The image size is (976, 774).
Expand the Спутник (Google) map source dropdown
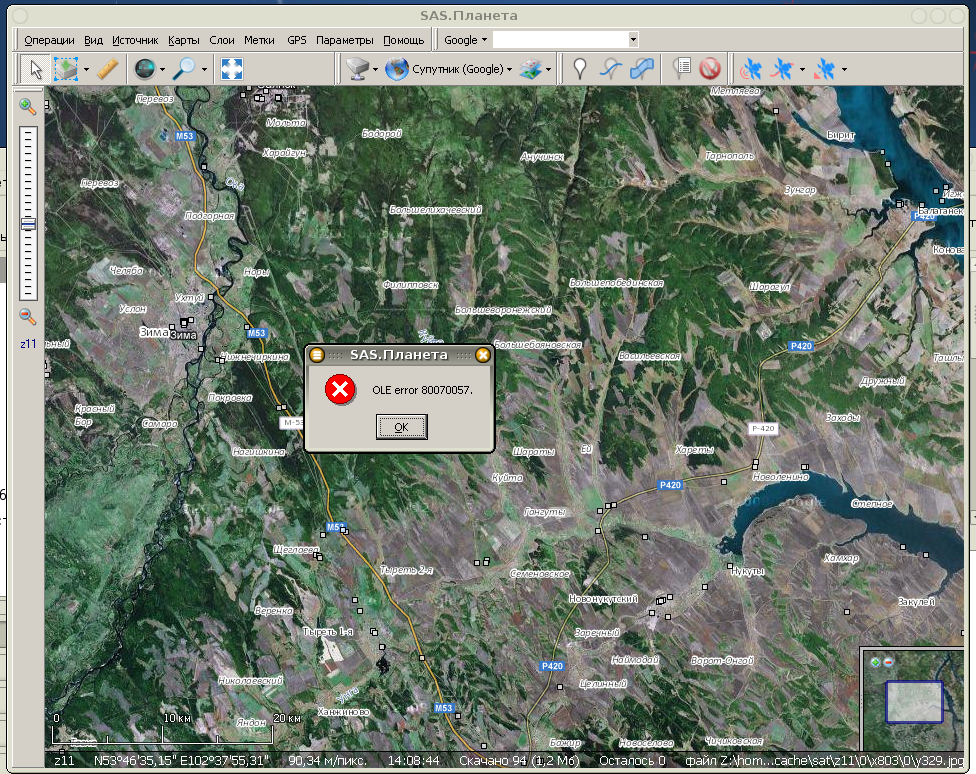tap(509, 70)
